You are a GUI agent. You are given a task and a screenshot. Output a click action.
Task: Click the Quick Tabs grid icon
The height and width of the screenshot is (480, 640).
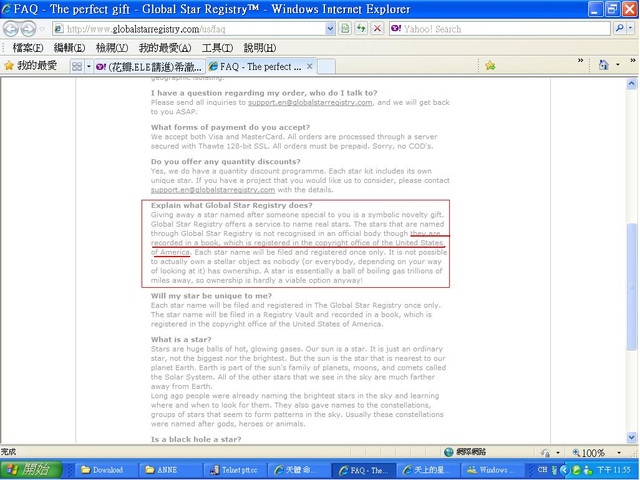coord(77,67)
